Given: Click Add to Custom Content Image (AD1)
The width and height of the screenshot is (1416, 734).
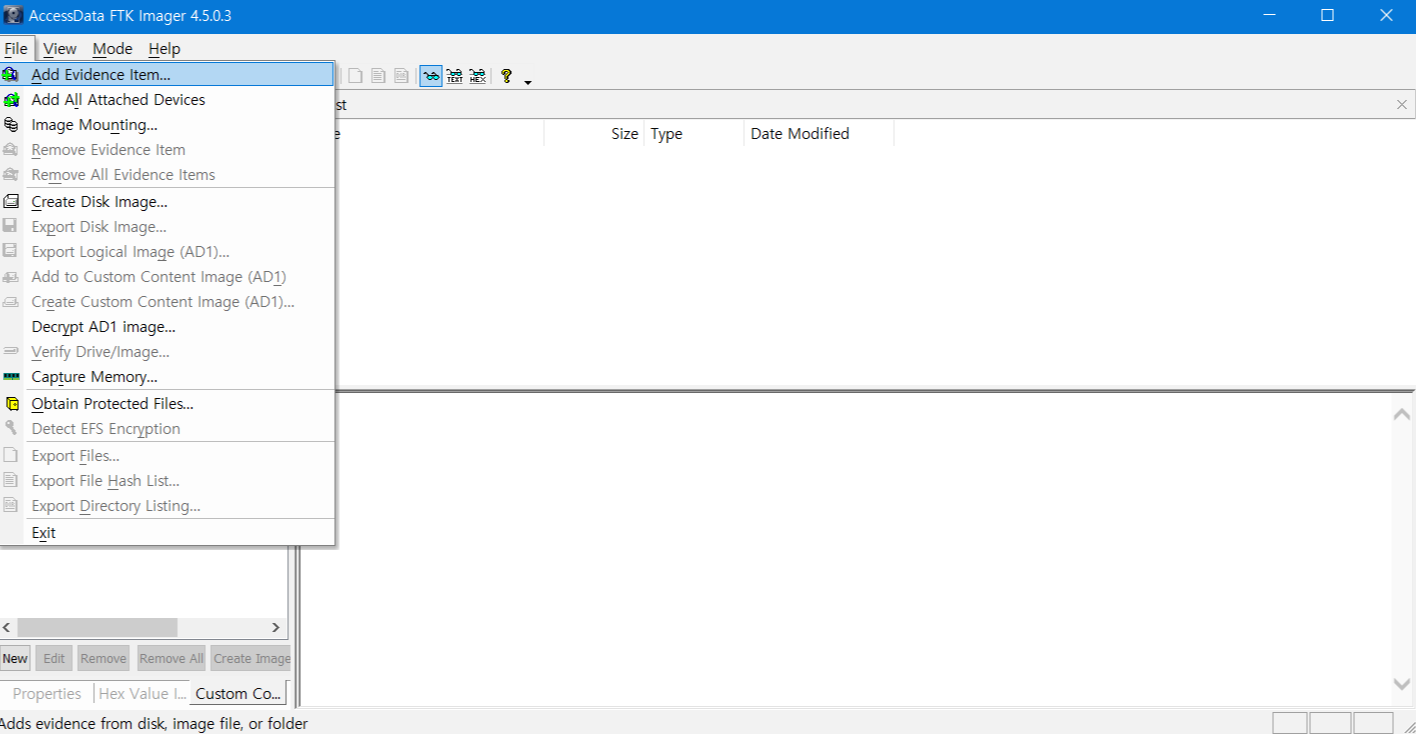Looking at the screenshot, I should pos(167,276).
